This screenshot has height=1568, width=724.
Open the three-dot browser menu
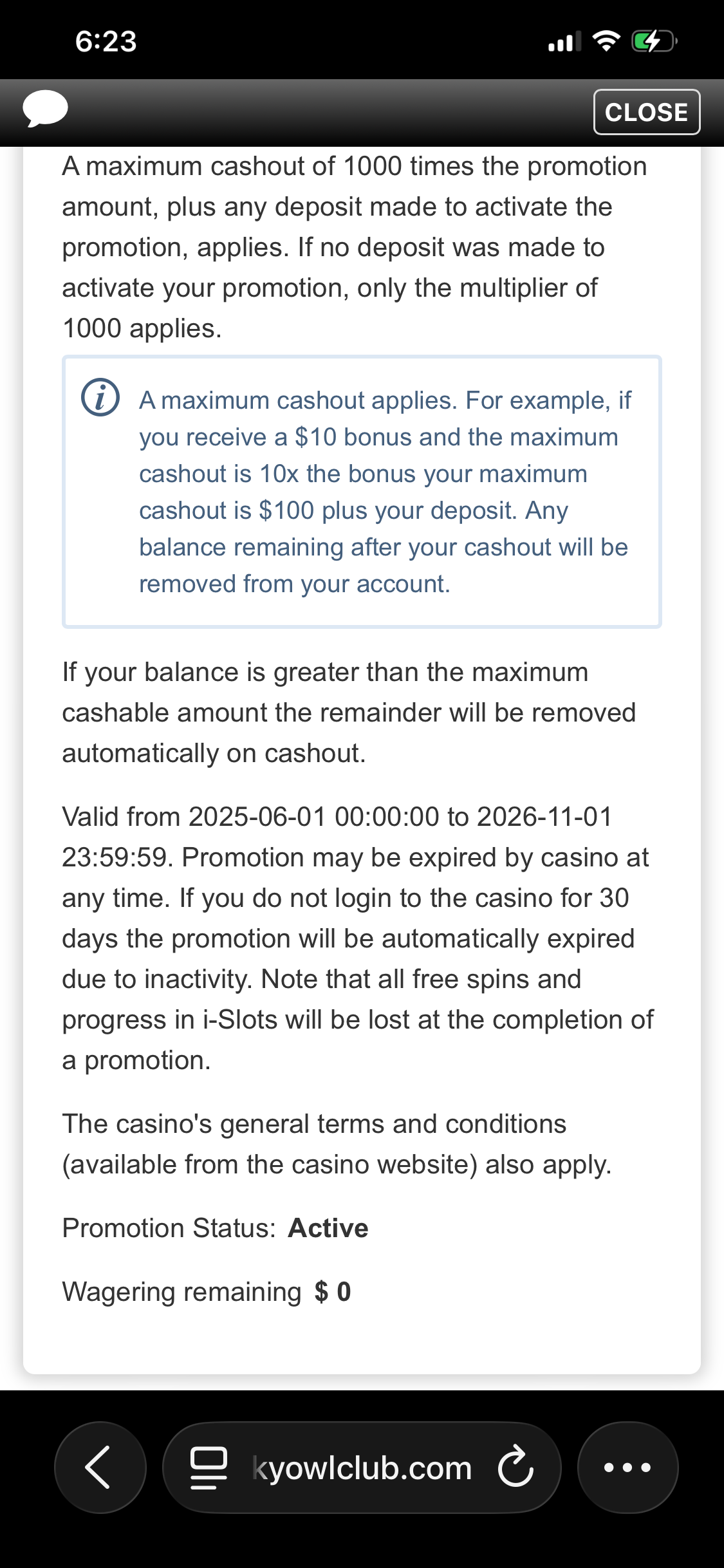(x=627, y=1468)
